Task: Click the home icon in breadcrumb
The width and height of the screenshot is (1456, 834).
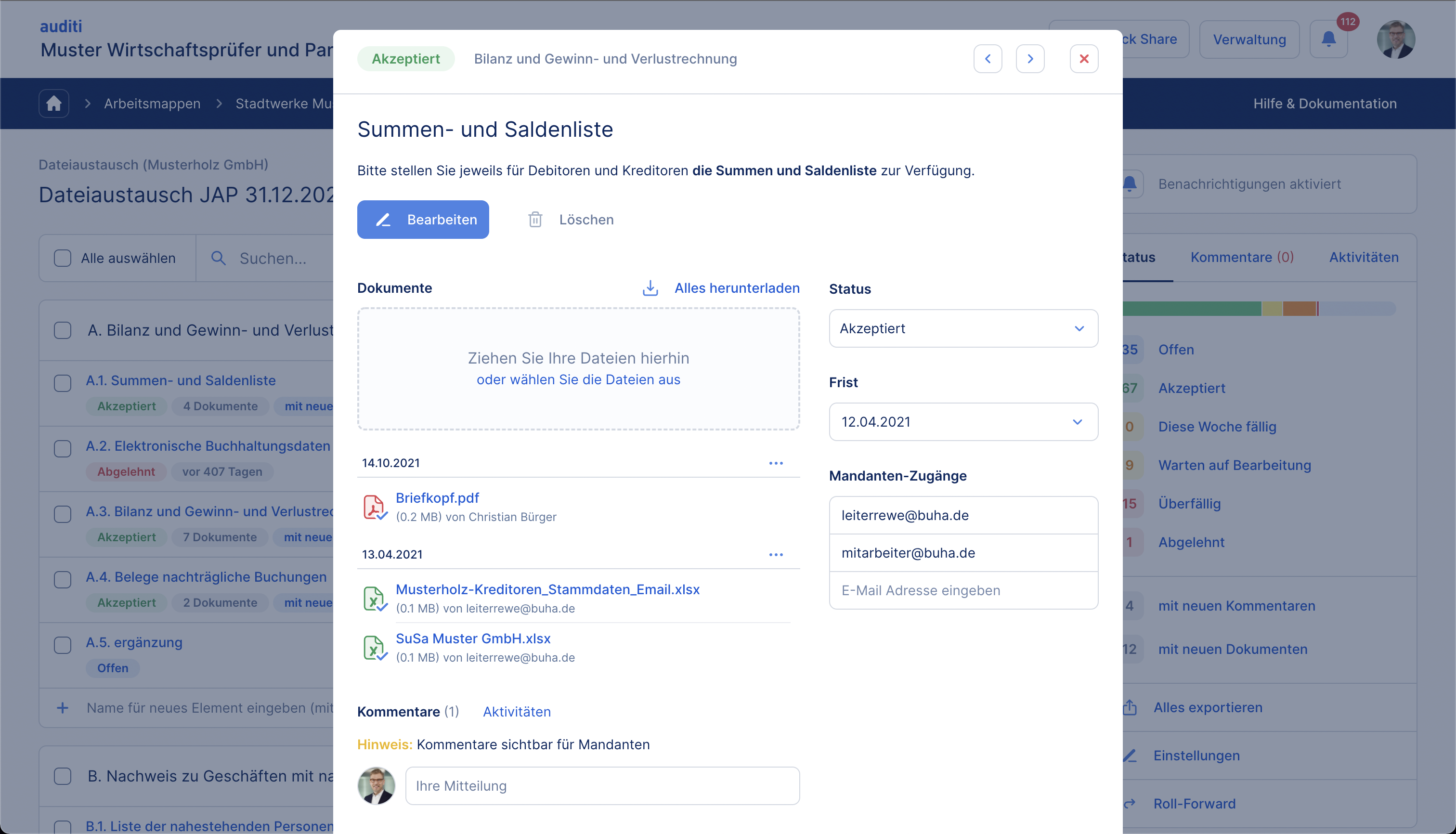Action: (54, 104)
